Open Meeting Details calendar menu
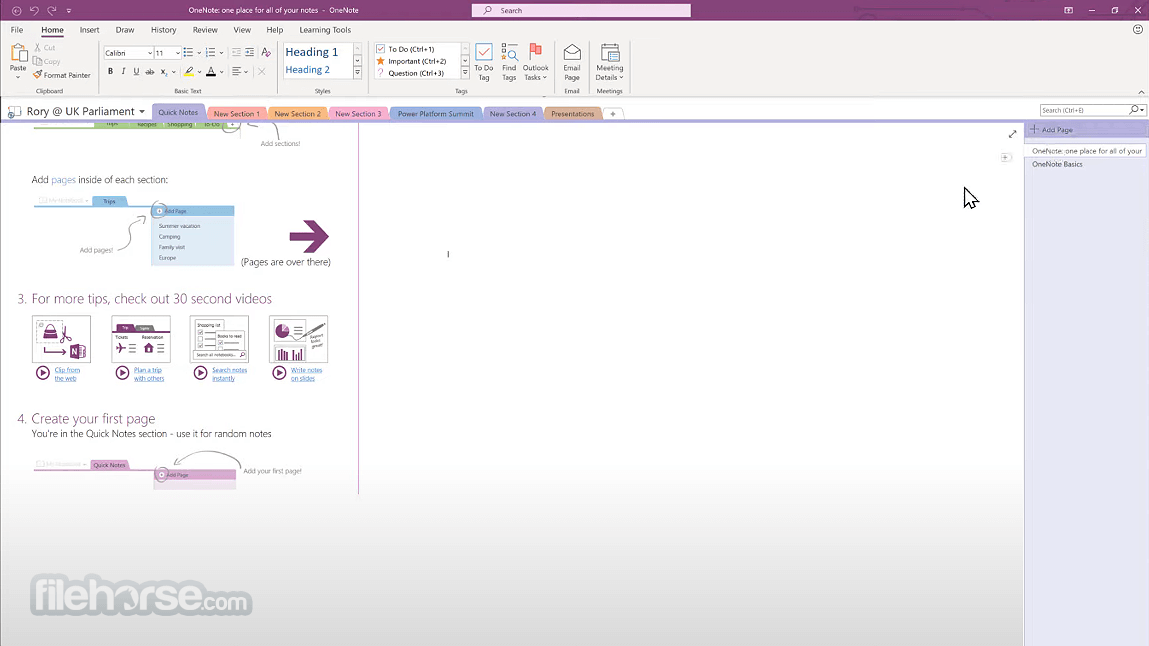Image resolution: width=1149 pixels, height=646 pixels. pyautogui.click(x=610, y=62)
